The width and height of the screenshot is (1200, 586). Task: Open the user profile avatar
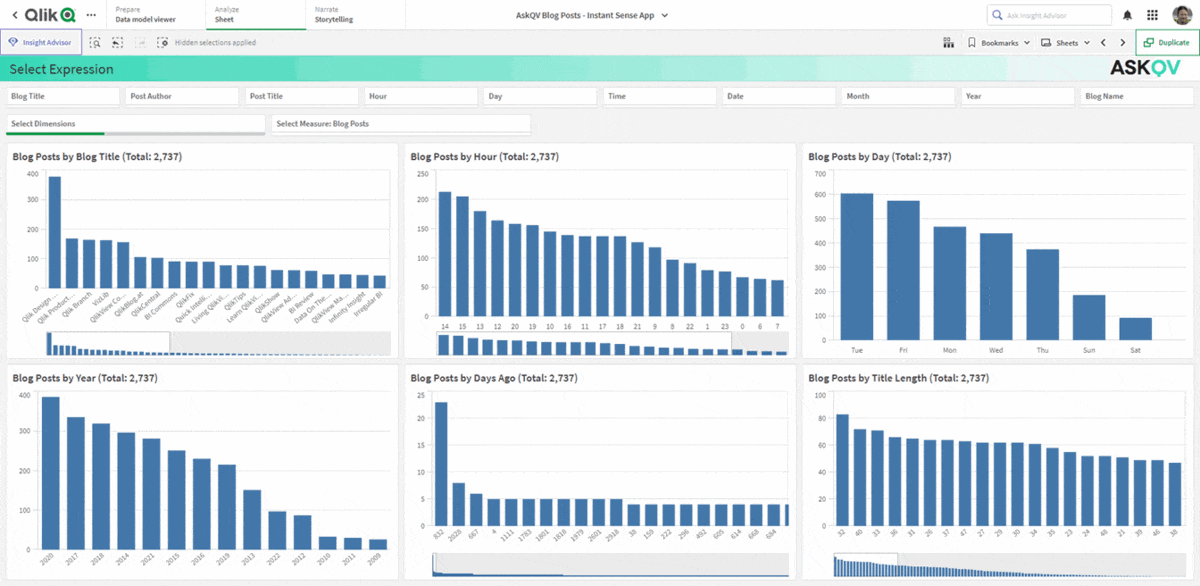[1181, 15]
